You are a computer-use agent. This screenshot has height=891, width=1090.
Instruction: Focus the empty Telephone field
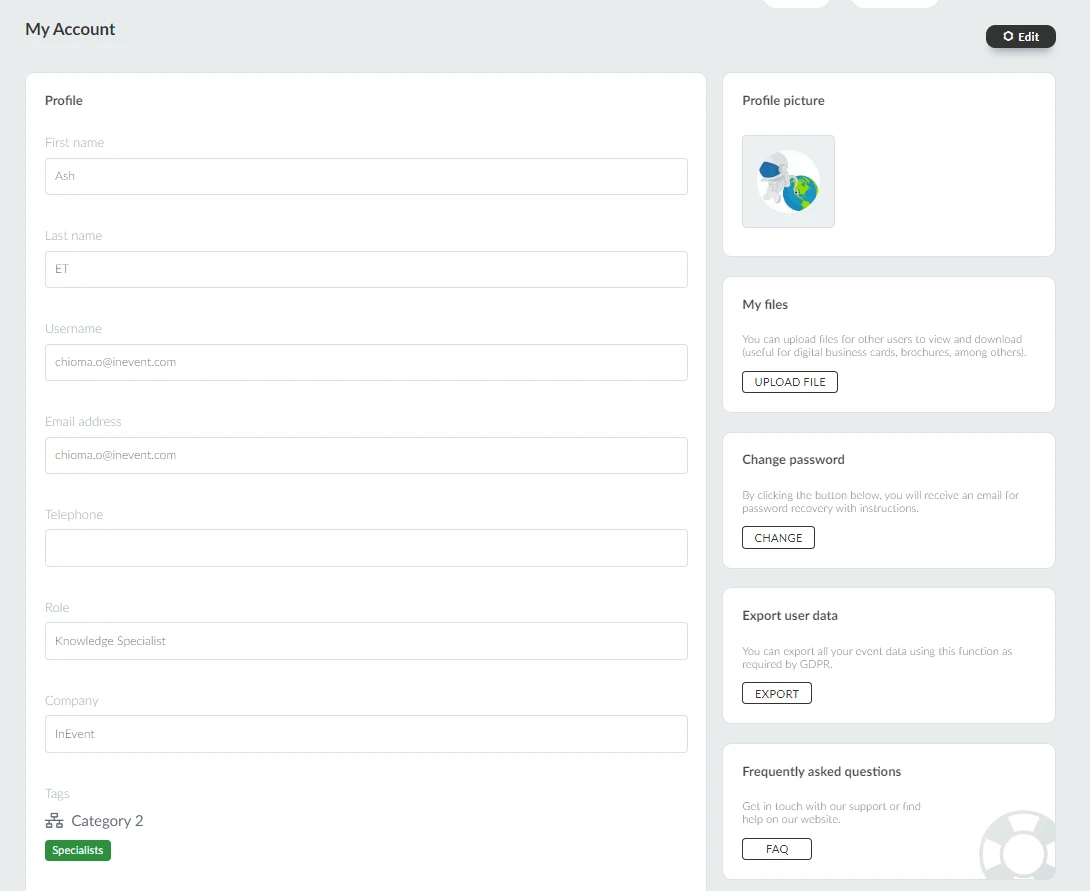click(366, 548)
